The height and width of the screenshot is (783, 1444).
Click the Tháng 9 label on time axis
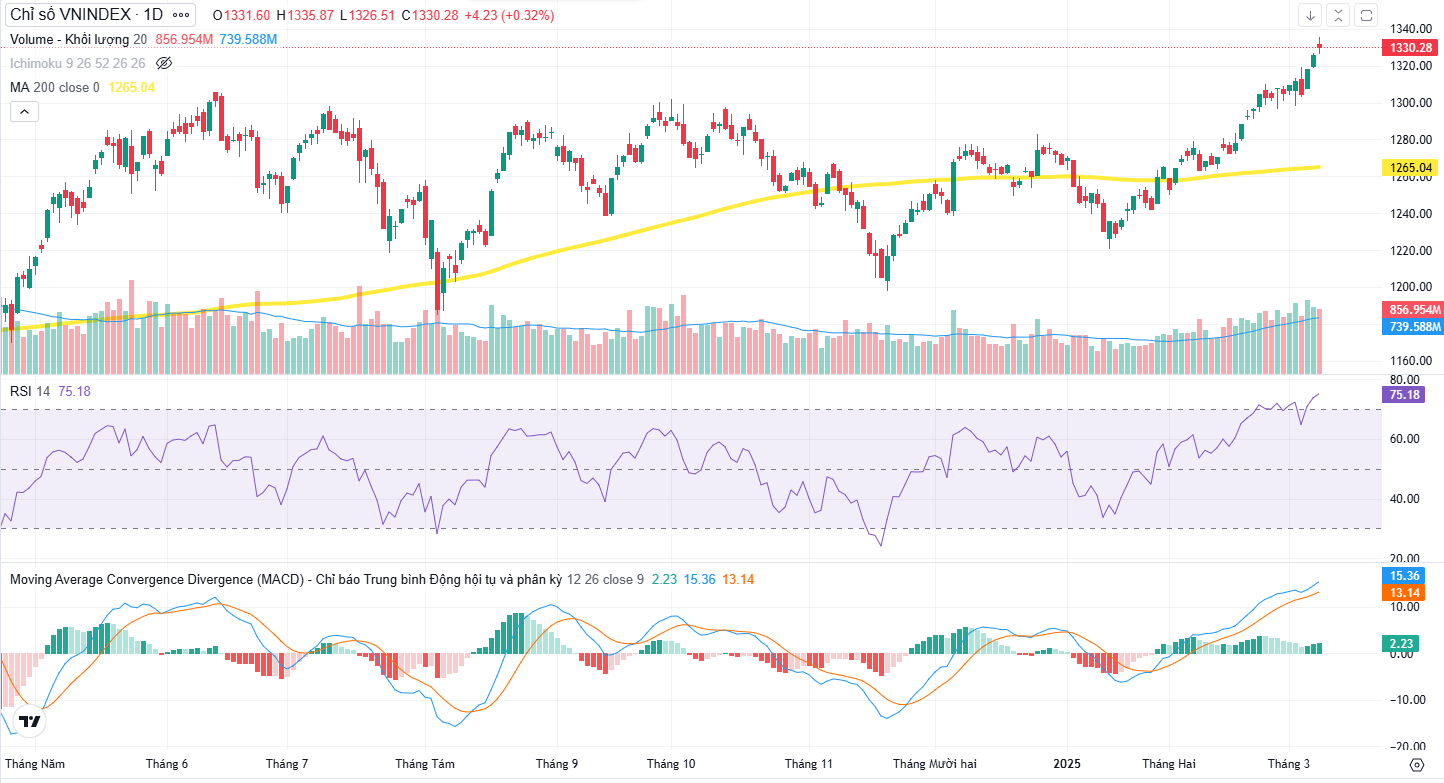(x=557, y=764)
